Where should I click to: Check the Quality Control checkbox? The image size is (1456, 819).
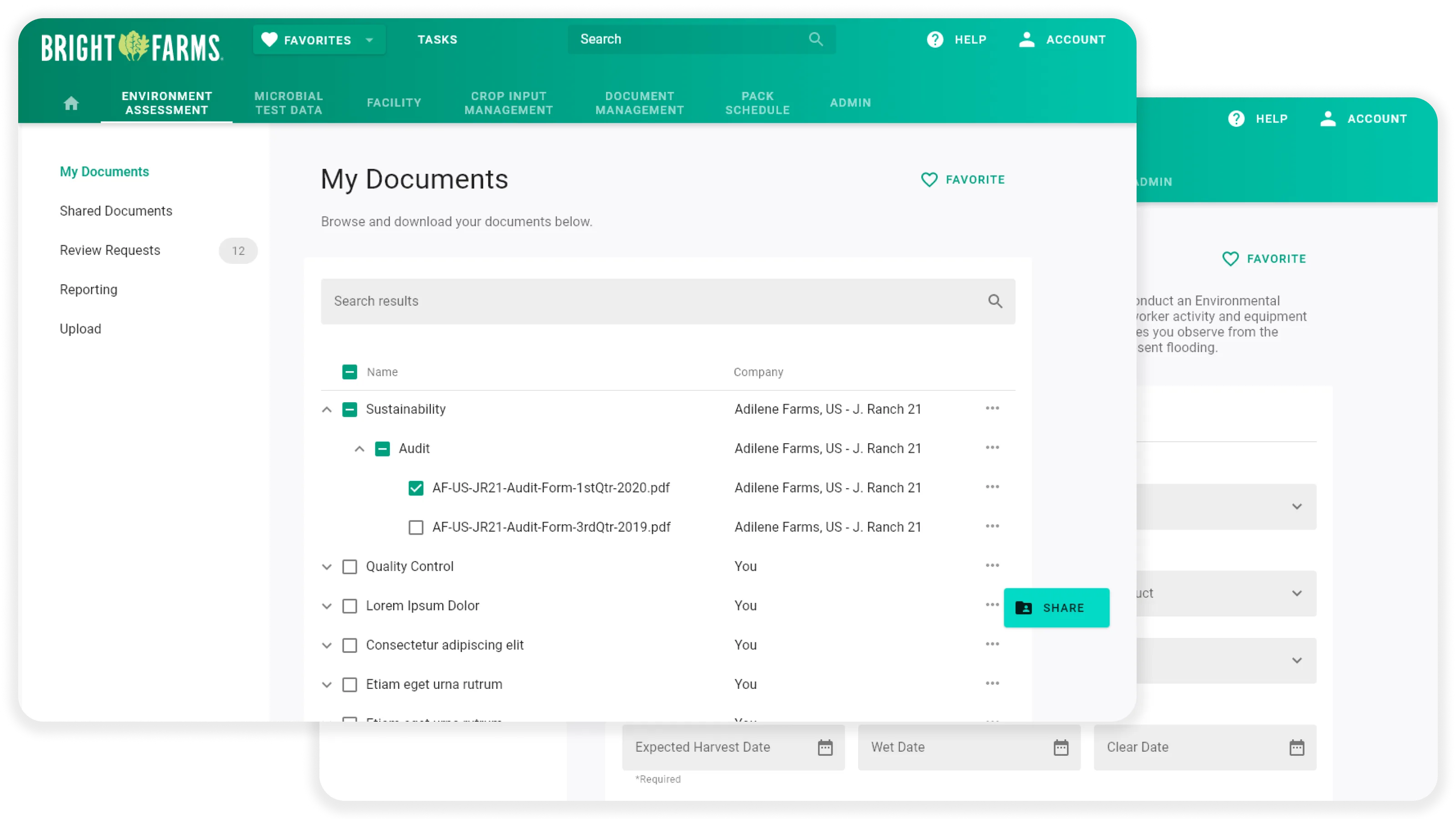tap(350, 566)
